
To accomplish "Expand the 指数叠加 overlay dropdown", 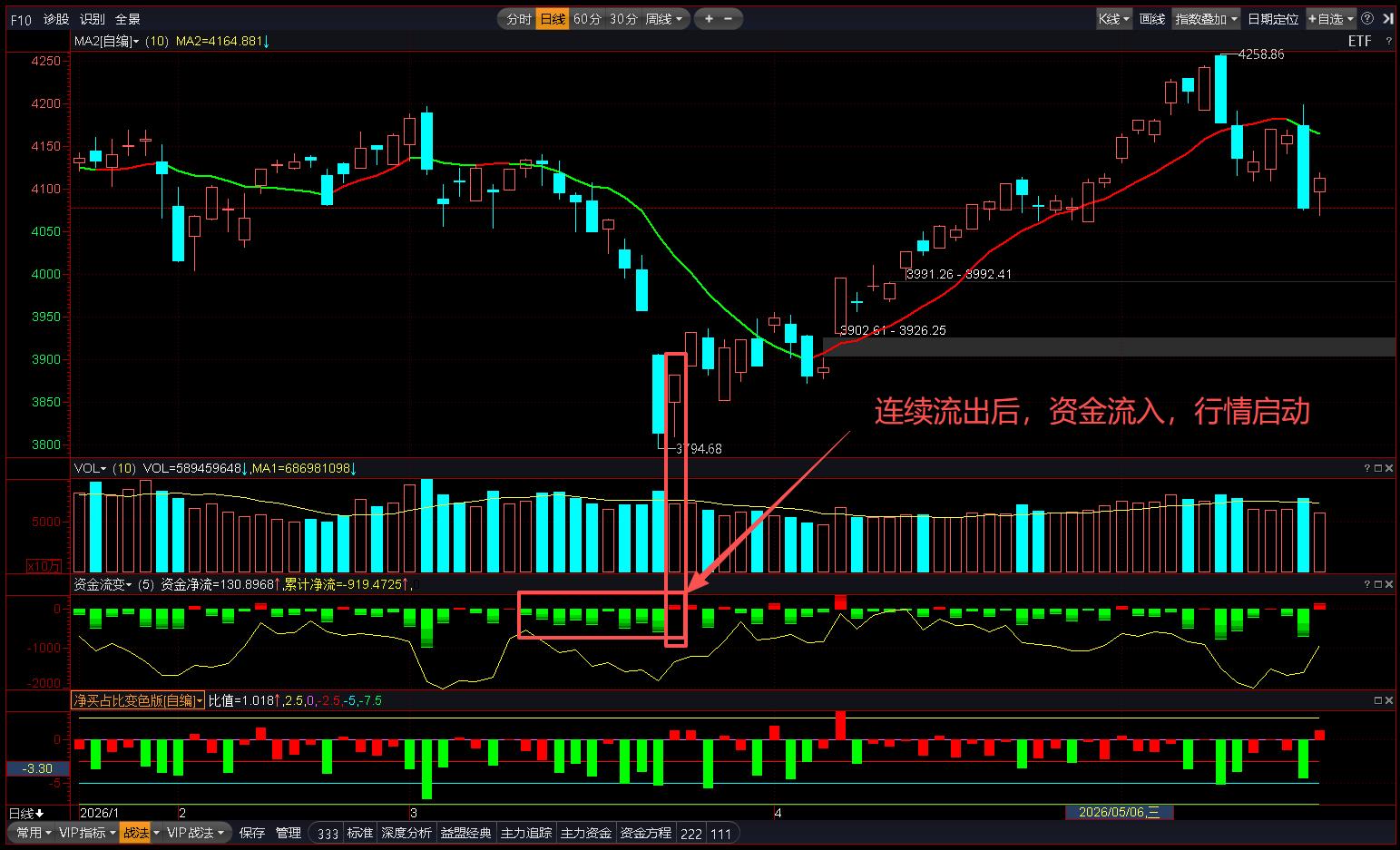I will click(x=1206, y=19).
